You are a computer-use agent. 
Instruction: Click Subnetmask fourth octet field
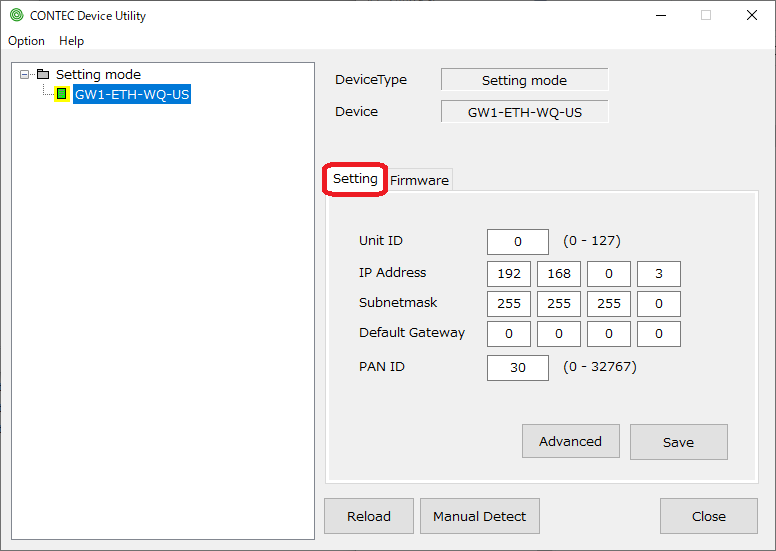(659, 304)
